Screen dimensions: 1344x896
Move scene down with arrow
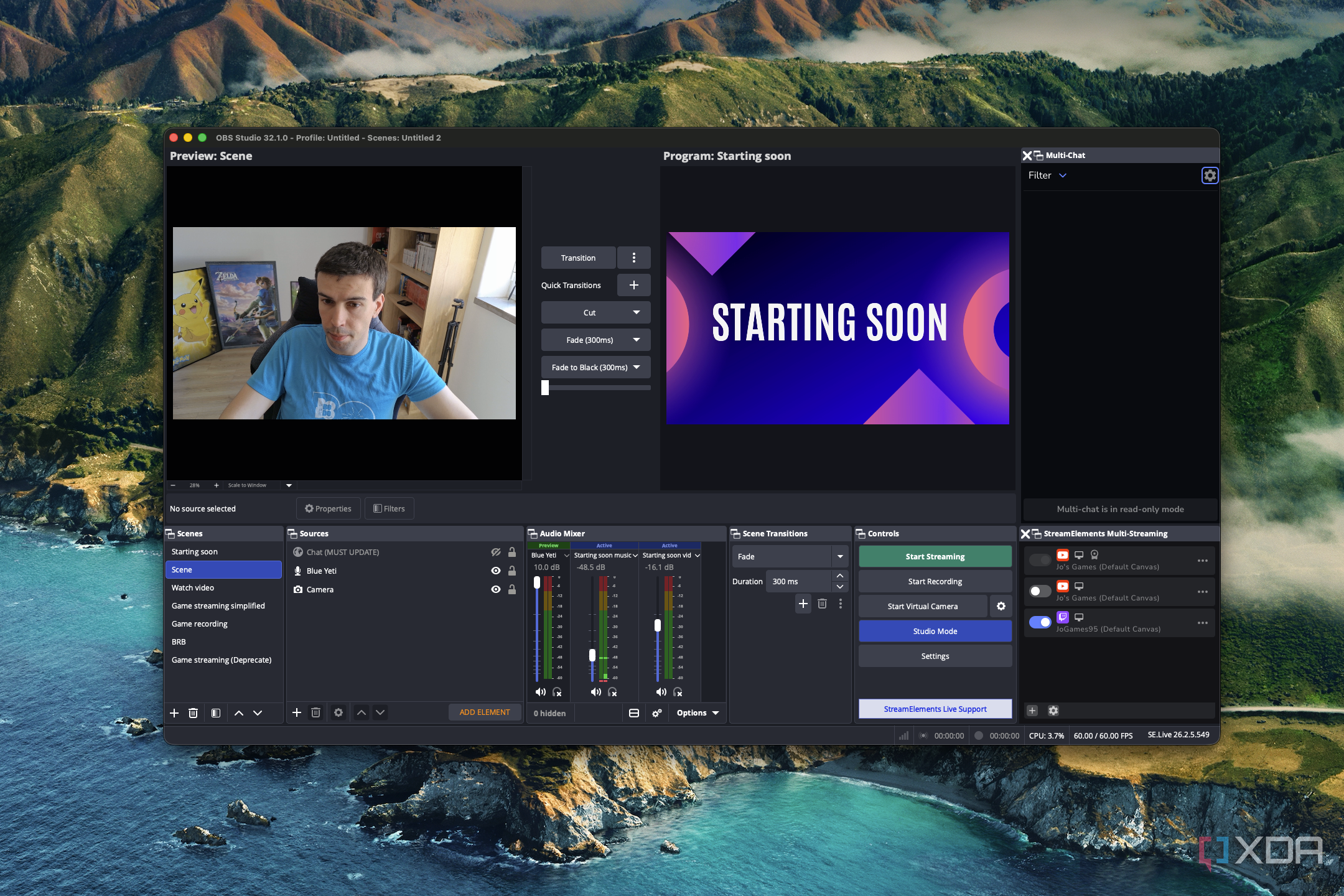point(258,713)
